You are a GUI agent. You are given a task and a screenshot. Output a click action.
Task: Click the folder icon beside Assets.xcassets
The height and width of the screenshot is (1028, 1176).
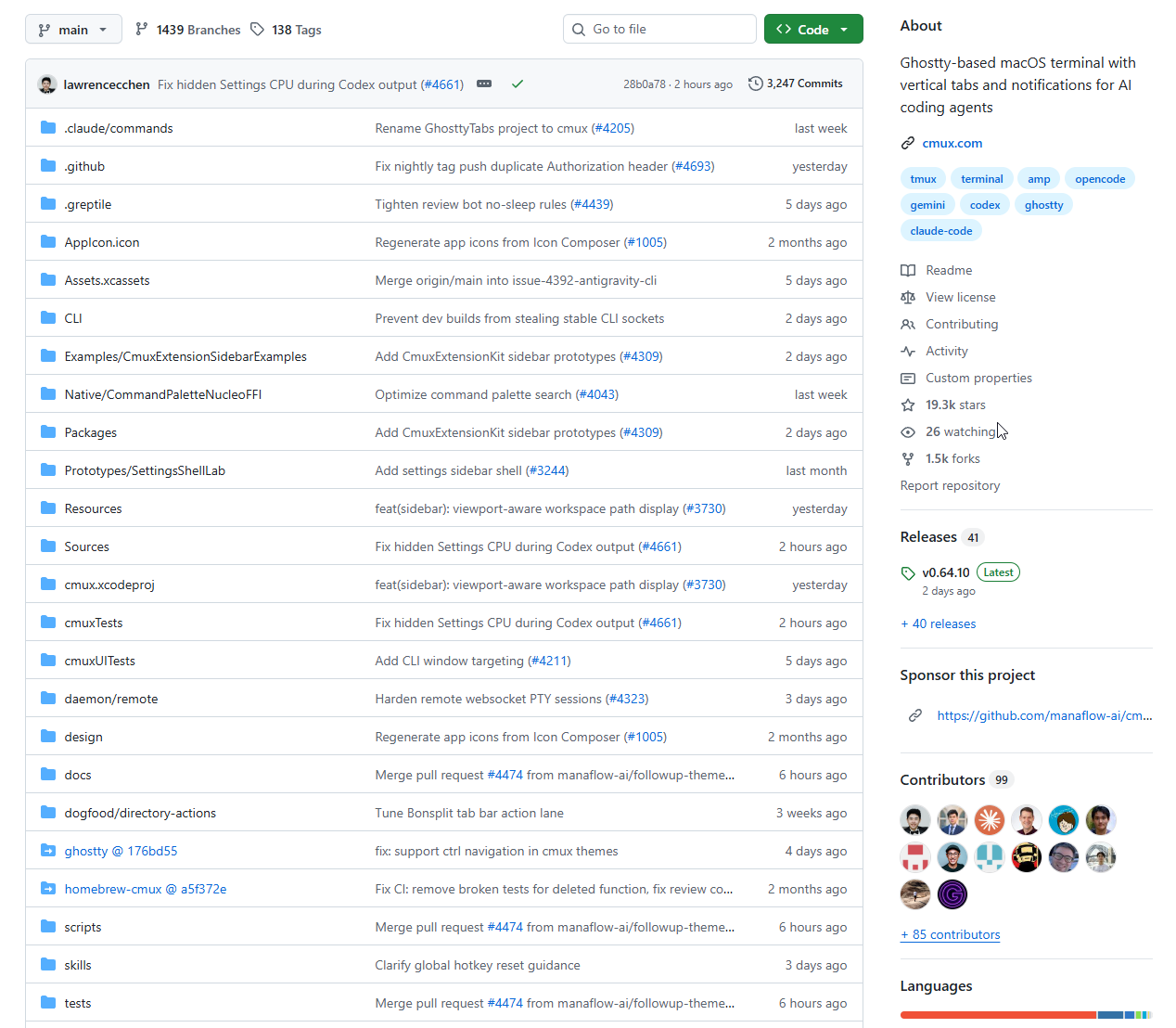[48, 279]
